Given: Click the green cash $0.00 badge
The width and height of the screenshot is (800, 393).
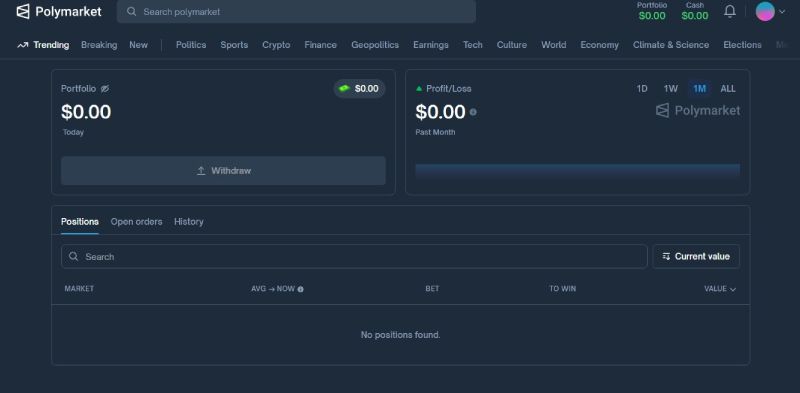Looking at the screenshot, I should coord(360,89).
